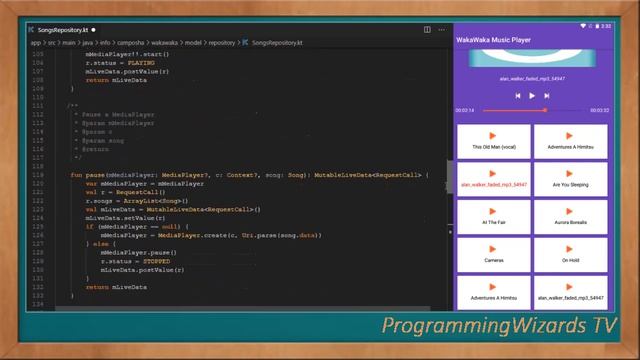Open the main breadcrumb segment
640x360 pixels.
[69, 42]
